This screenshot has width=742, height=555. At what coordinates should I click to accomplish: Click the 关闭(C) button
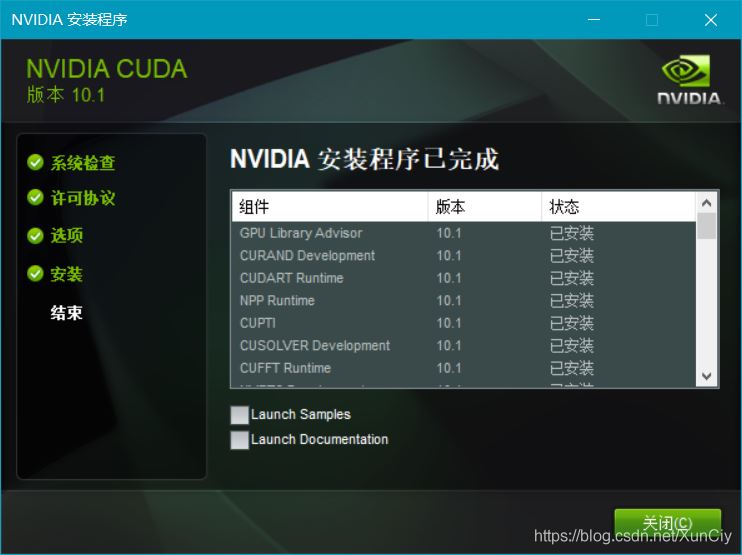coord(667,523)
